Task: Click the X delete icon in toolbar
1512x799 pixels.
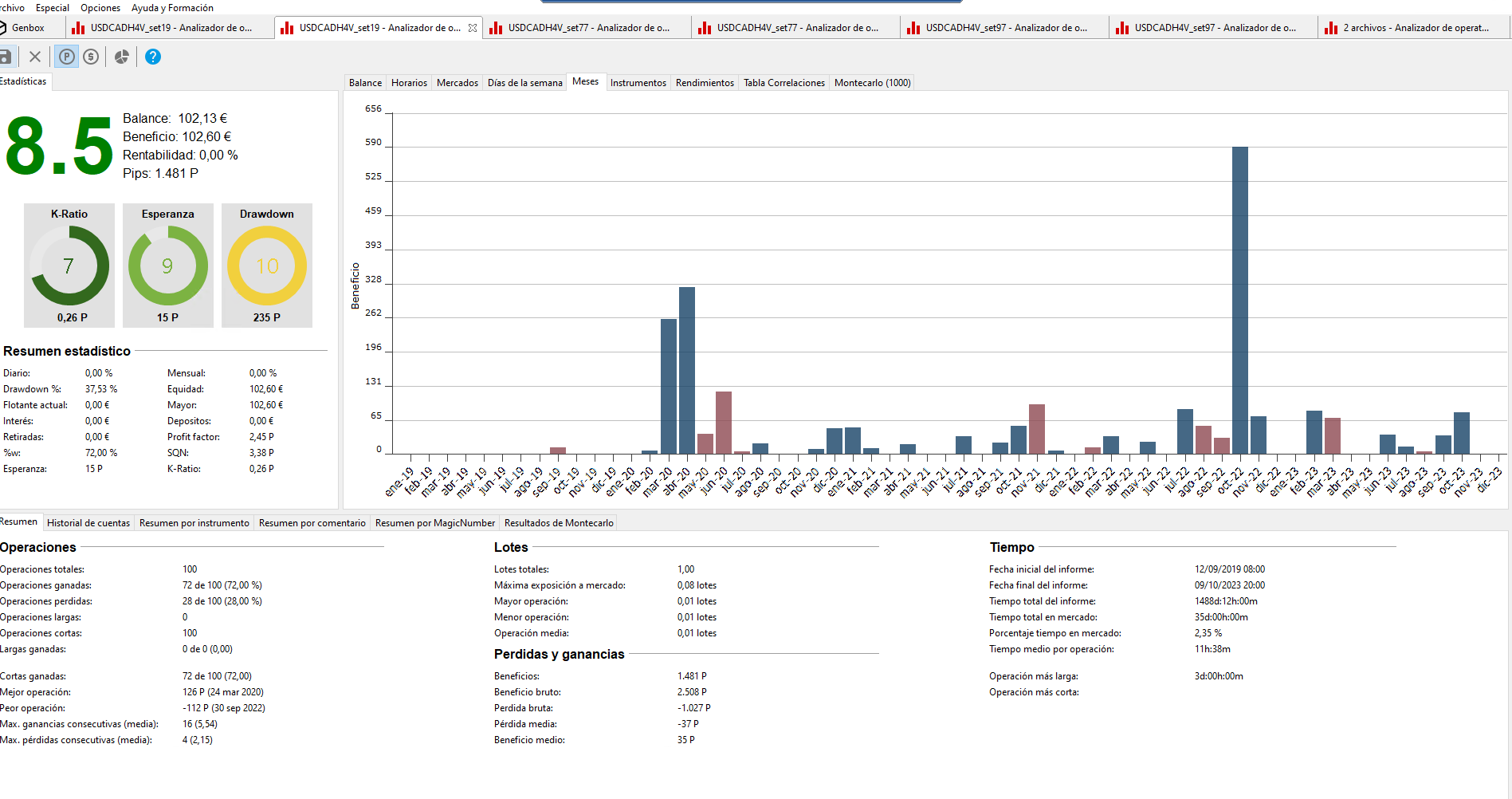Action: coord(35,57)
